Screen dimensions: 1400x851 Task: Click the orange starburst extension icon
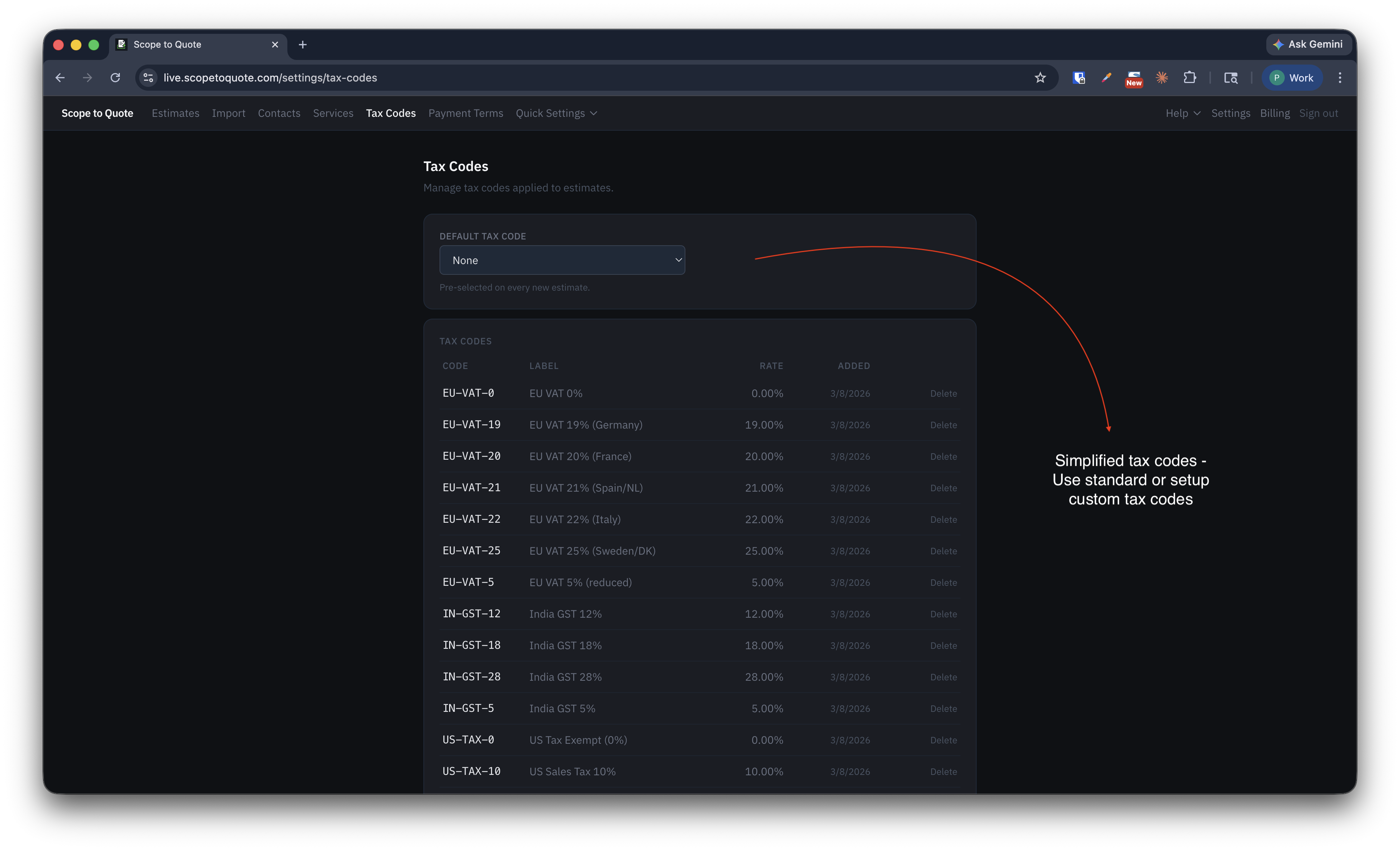click(x=1161, y=78)
